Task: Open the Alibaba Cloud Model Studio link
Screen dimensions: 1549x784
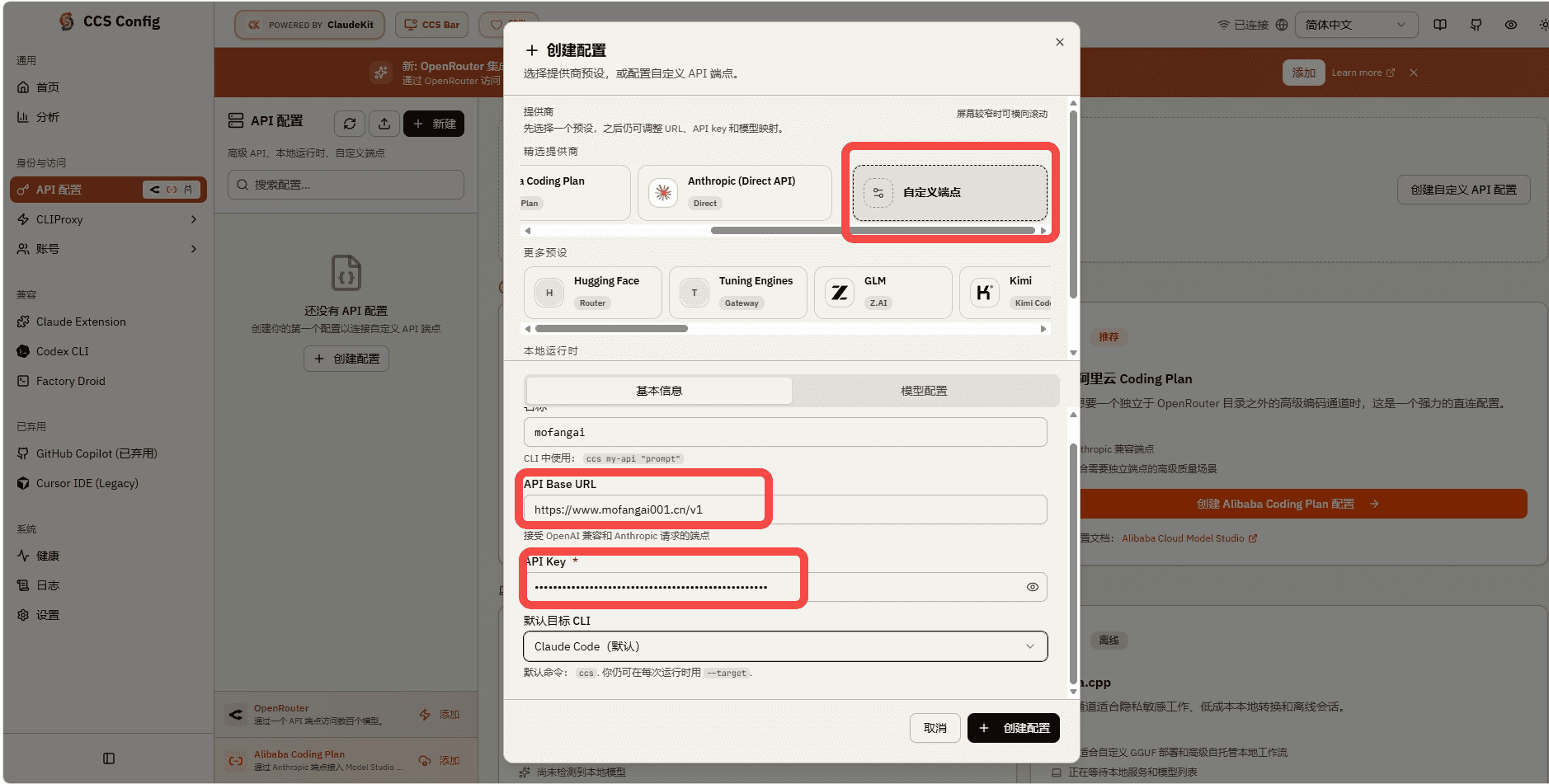Action: (1189, 538)
